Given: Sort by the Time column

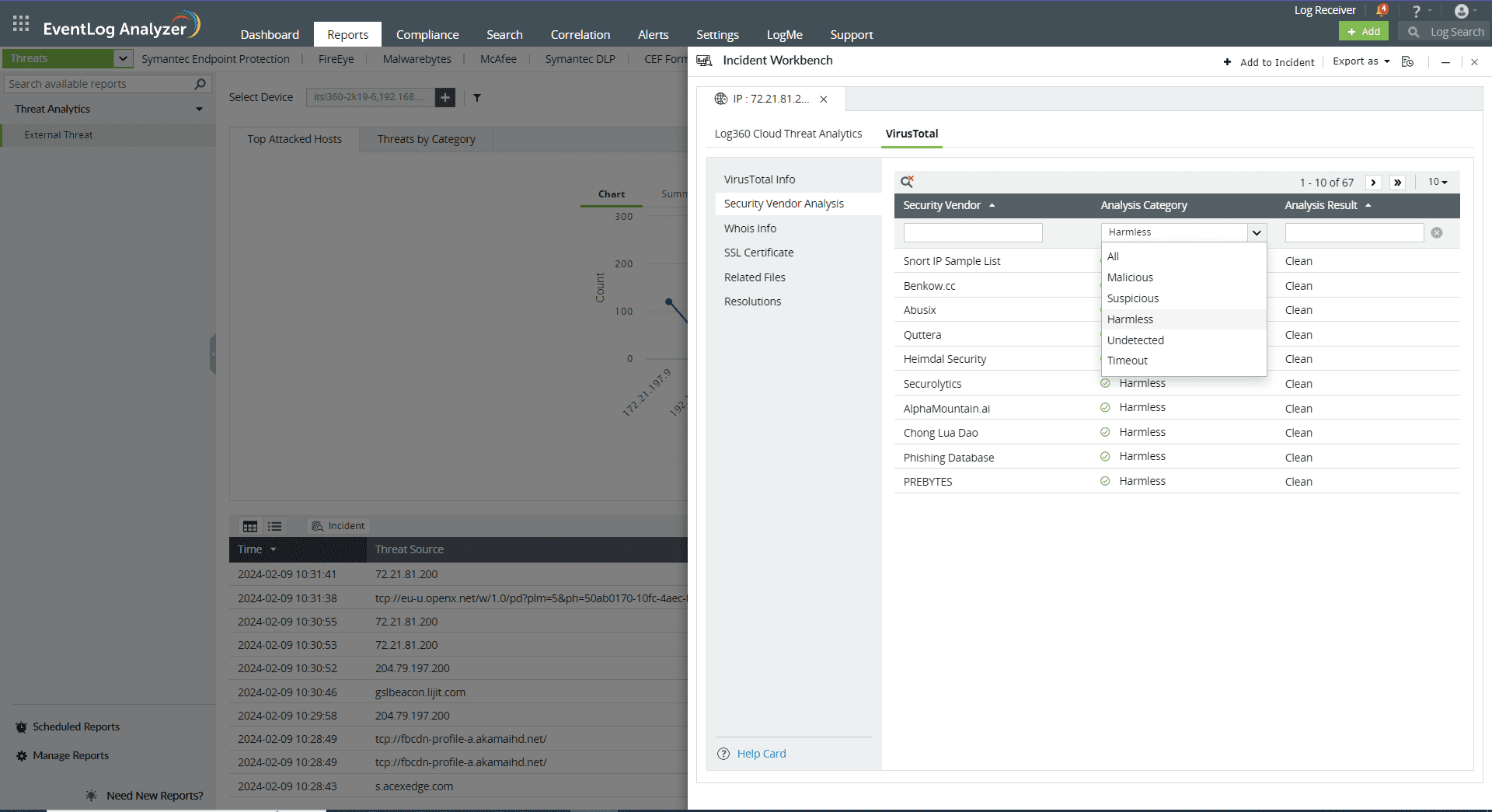Looking at the screenshot, I should tap(257, 549).
